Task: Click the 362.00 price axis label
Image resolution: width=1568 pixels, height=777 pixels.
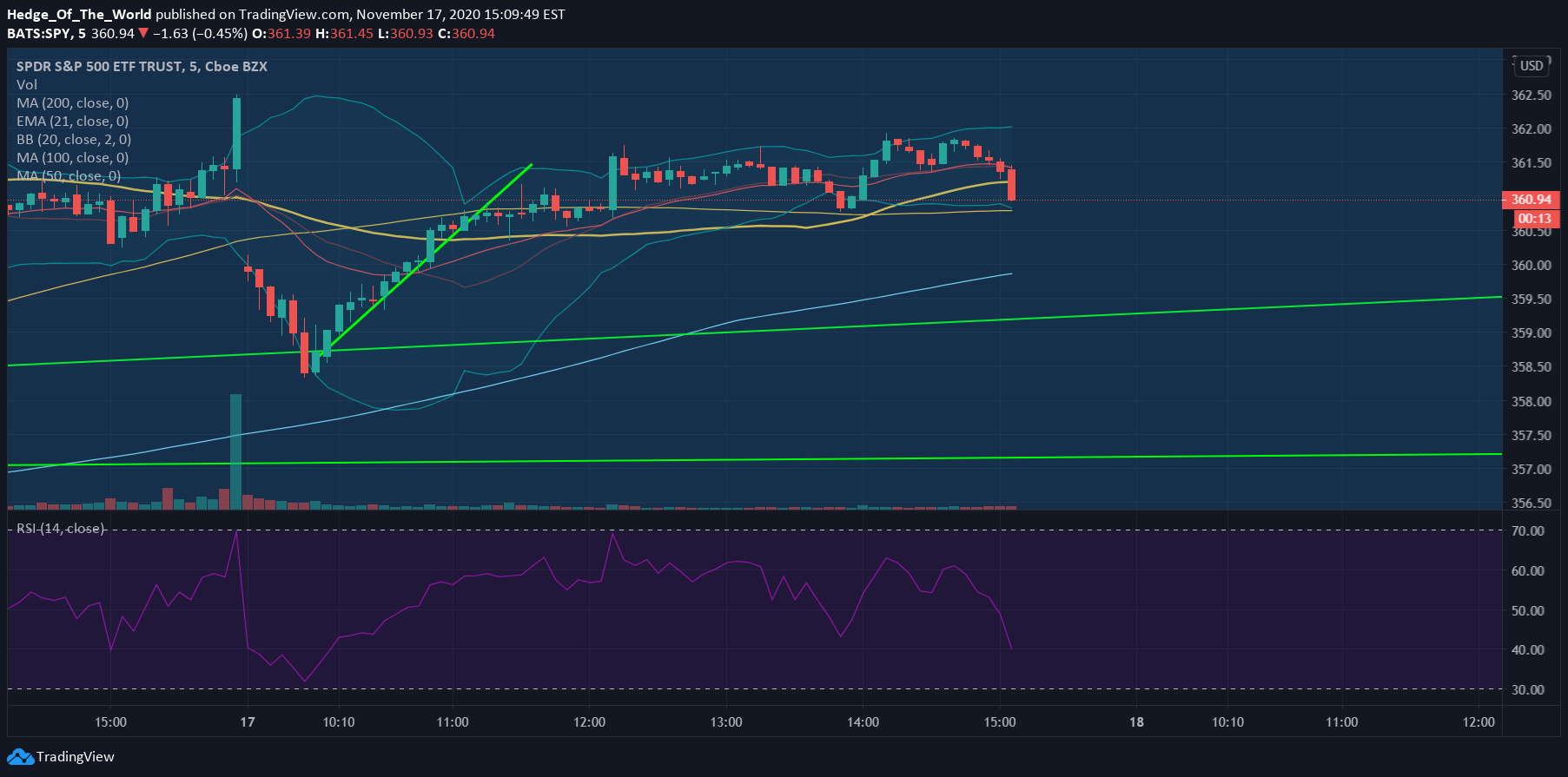Action: pos(1532,129)
